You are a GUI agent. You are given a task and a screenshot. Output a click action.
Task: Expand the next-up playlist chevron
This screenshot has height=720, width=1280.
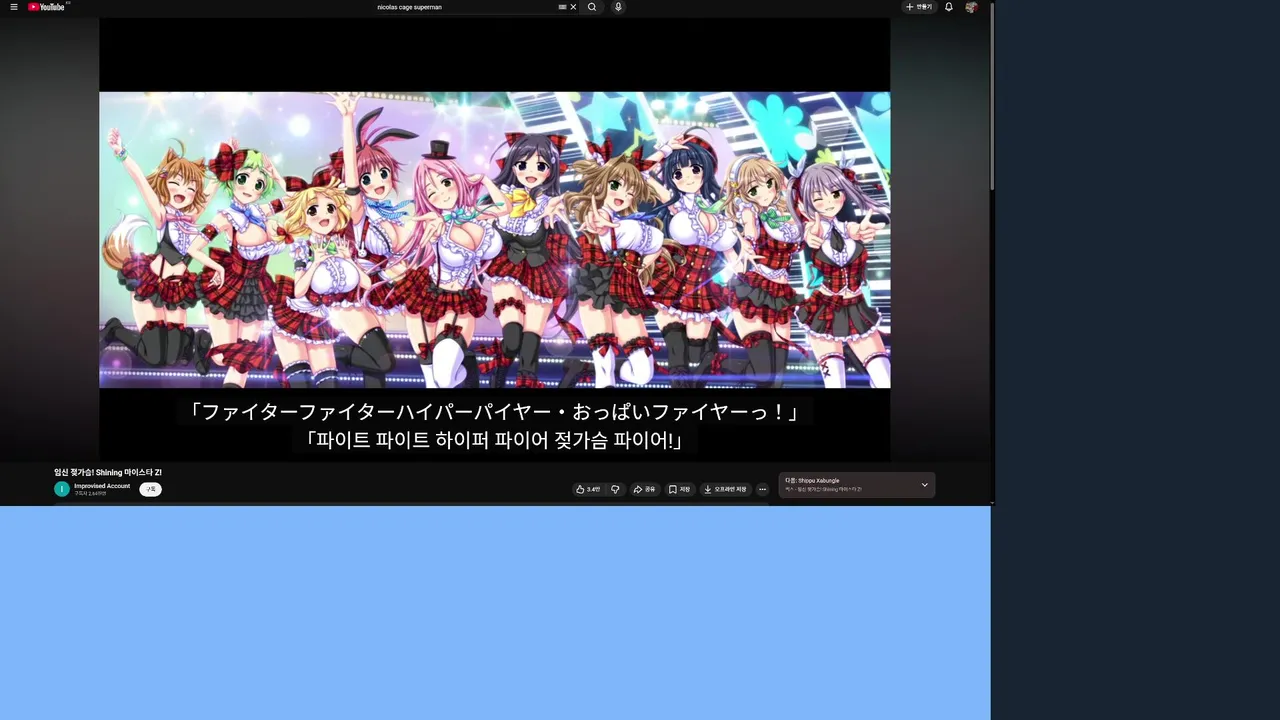pyautogui.click(x=925, y=485)
